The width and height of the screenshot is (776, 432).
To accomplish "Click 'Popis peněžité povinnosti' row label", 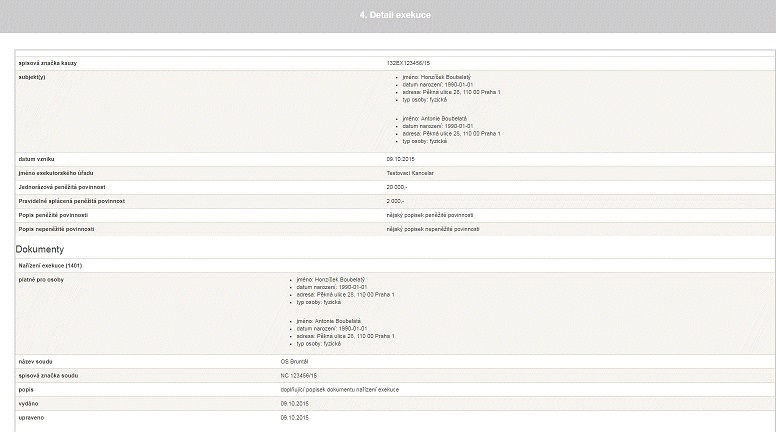I will coord(54,215).
